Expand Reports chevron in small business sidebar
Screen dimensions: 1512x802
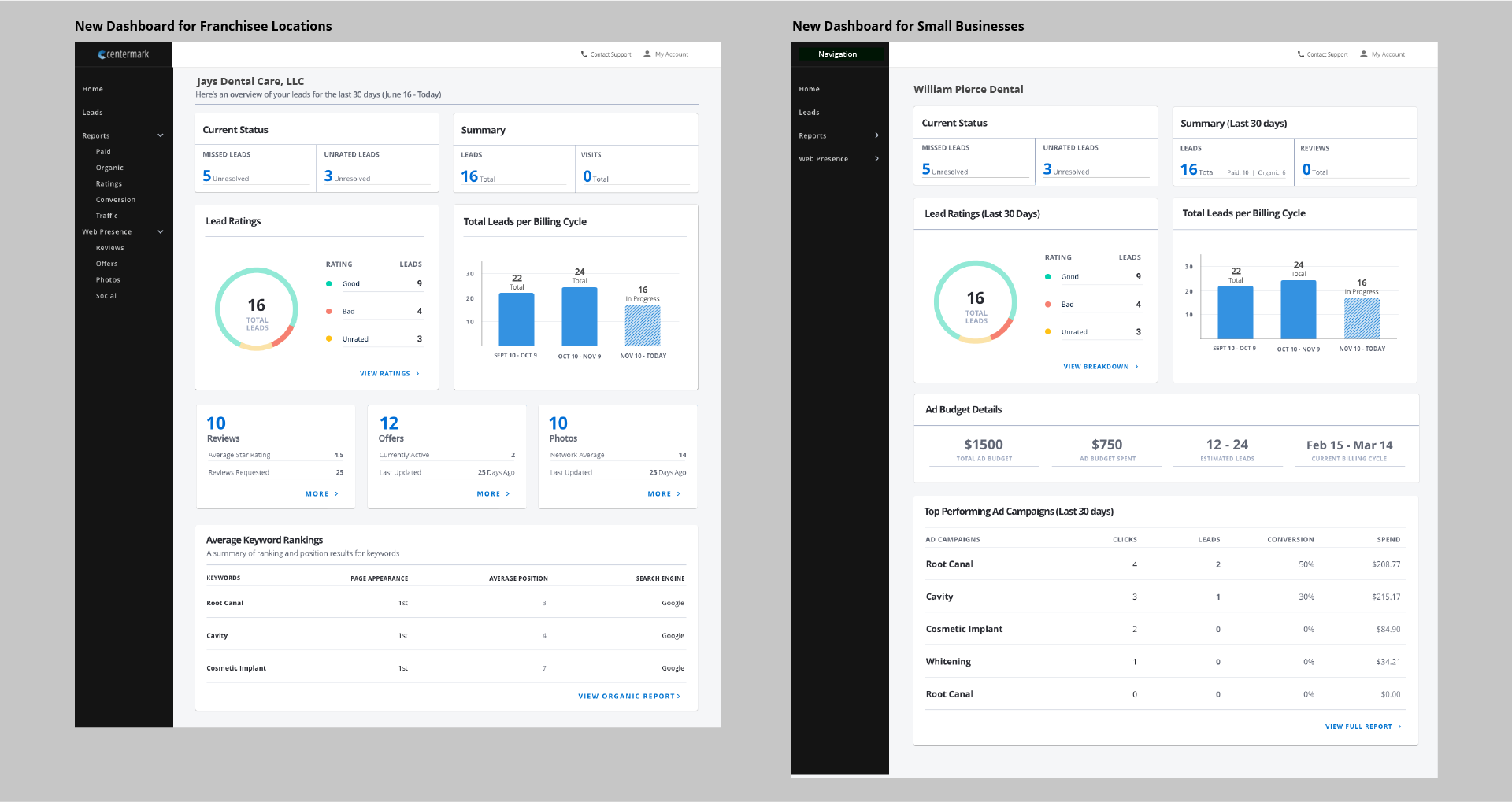tap(876, 135)
